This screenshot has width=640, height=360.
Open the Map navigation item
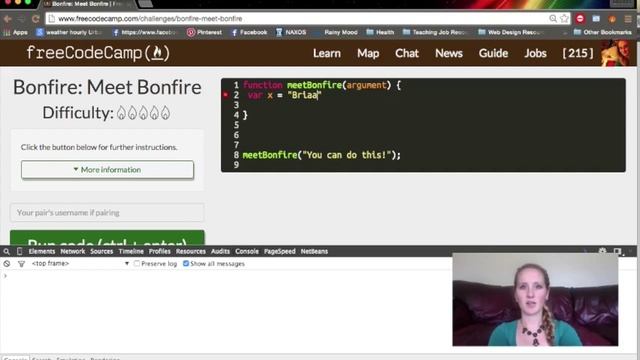[x=368, y=53]
